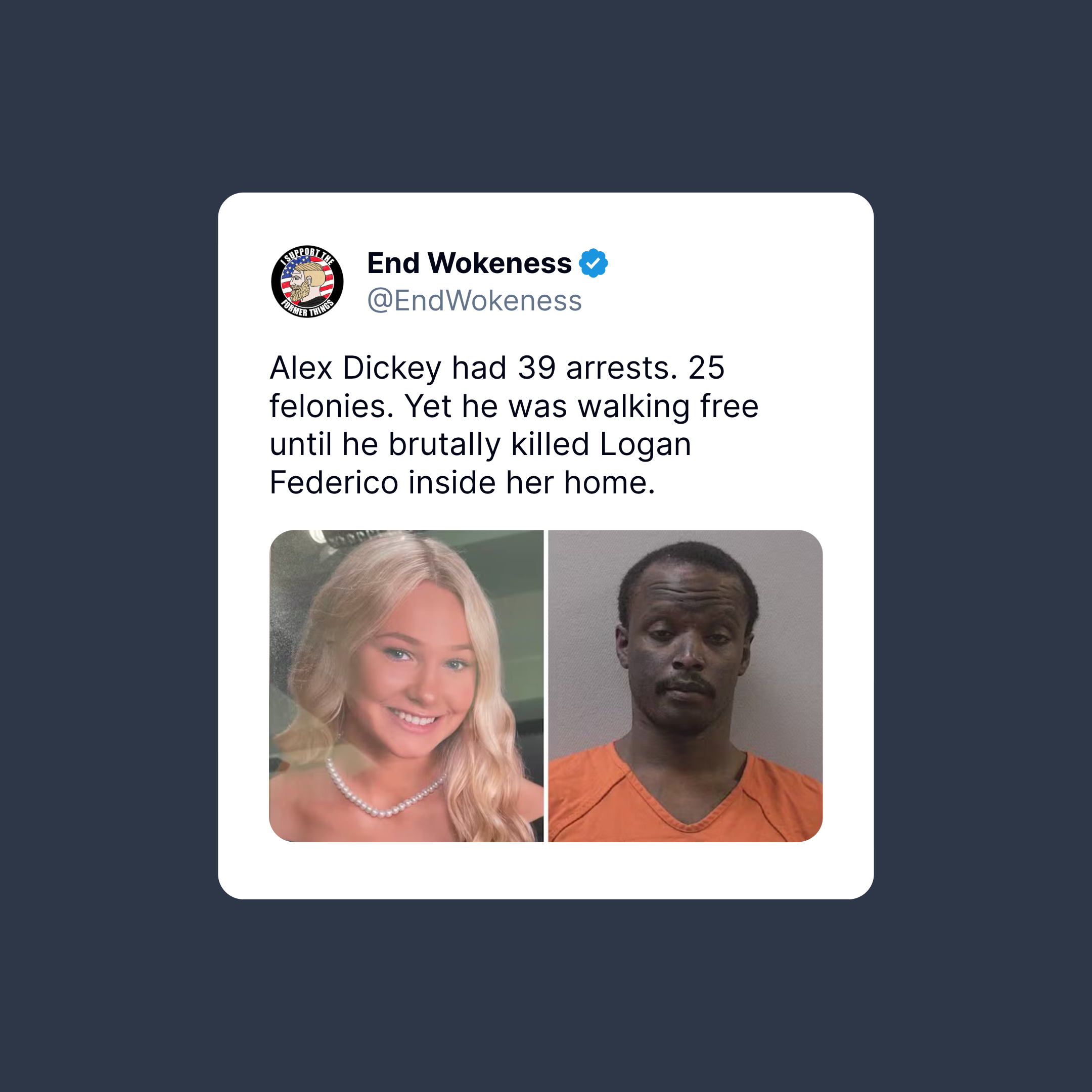Viewport: 1092px width, 1092px height.
Task: Open the End Wokeness display name
Action: (x=469, y=263)
